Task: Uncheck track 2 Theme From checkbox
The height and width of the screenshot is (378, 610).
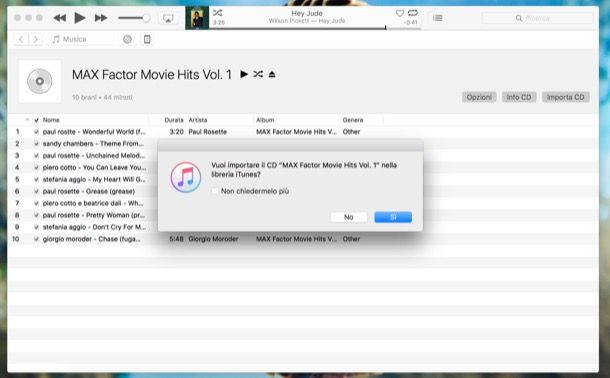Action: [x=36, y=144]
